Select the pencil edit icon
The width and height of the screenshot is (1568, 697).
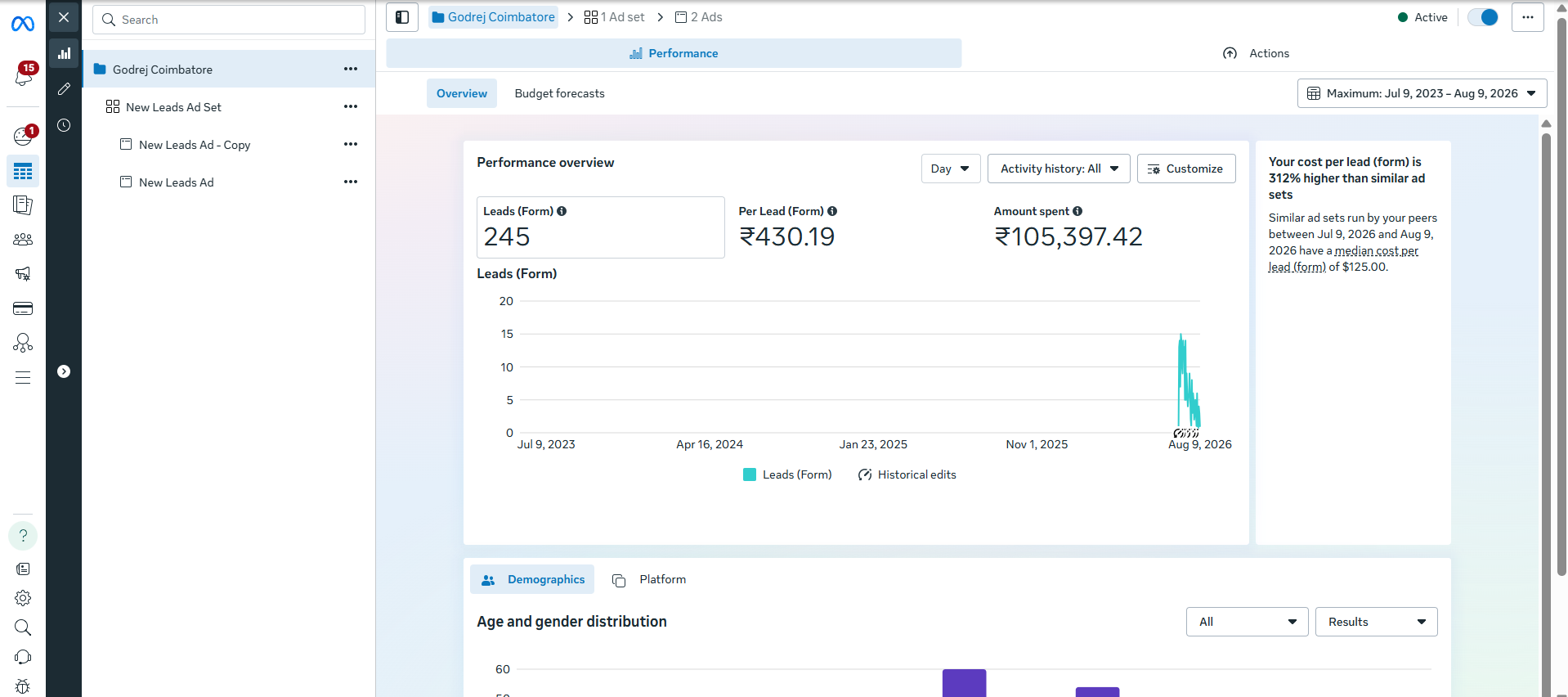(x=64, y=89)
